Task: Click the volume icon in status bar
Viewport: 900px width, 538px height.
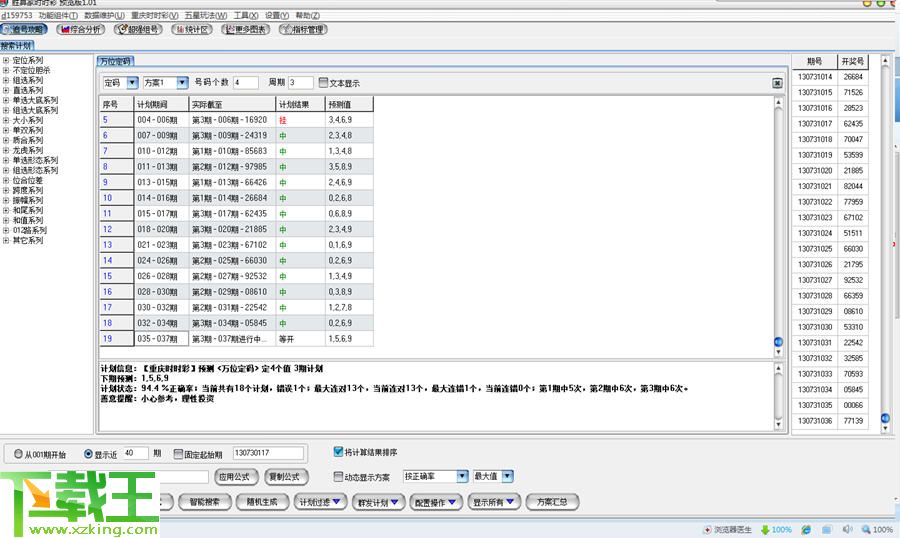Action: [847, 529]
